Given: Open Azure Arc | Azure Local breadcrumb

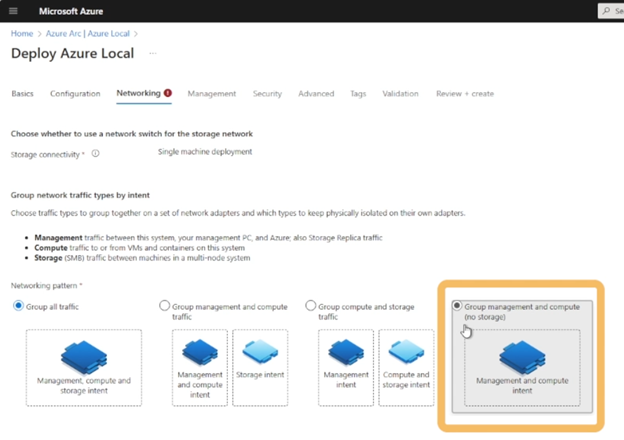Looking at the screenshot, I should (x=88, y=33).
